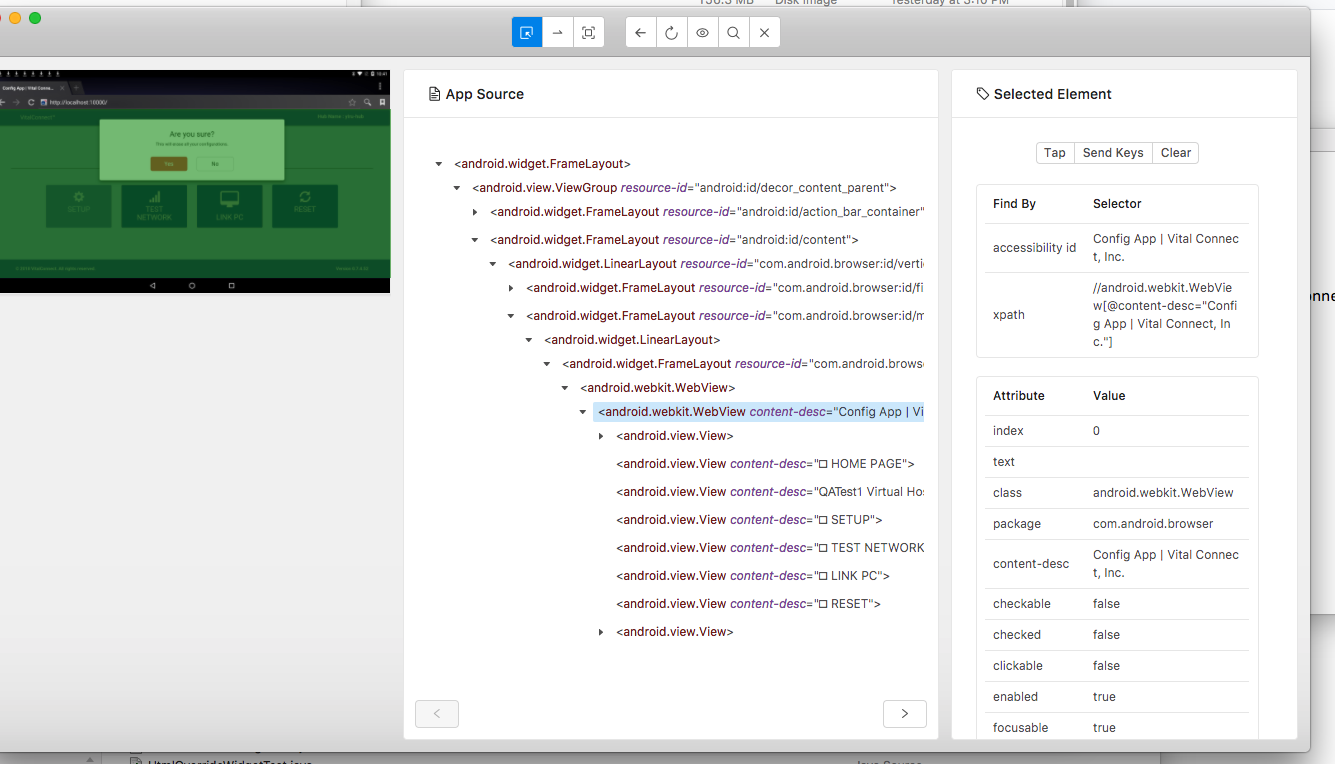Go to the next App Source page
This screenshot has width=1335, height=764.
(x=904, y=713)
